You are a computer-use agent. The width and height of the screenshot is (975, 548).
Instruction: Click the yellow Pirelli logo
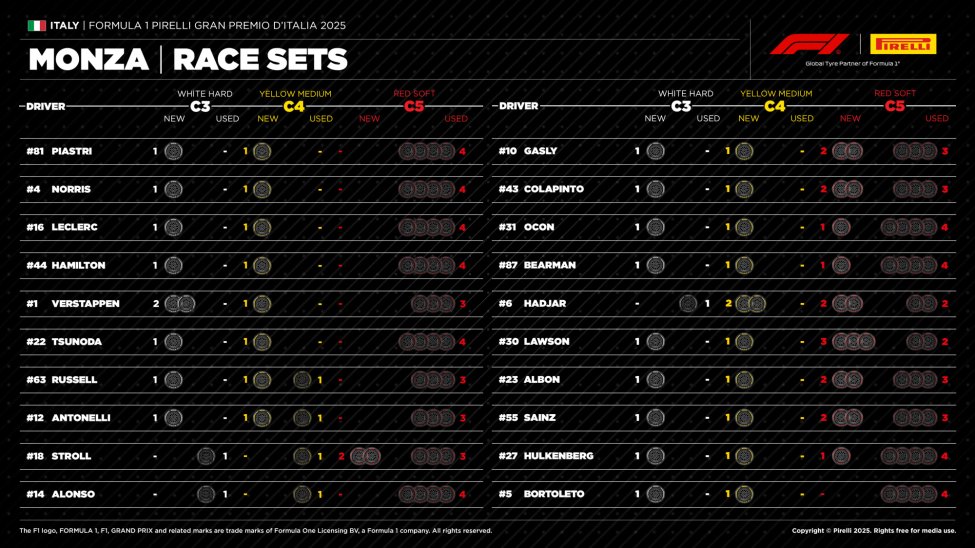click(x=903, y=44)
